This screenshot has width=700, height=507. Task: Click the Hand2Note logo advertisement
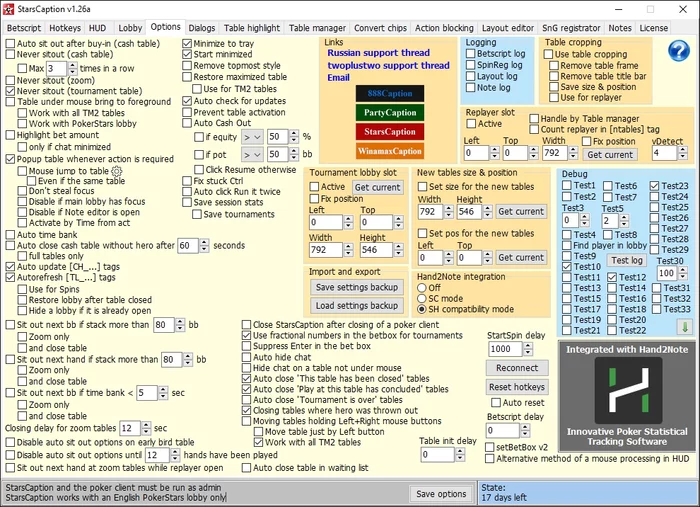(627, 396)
